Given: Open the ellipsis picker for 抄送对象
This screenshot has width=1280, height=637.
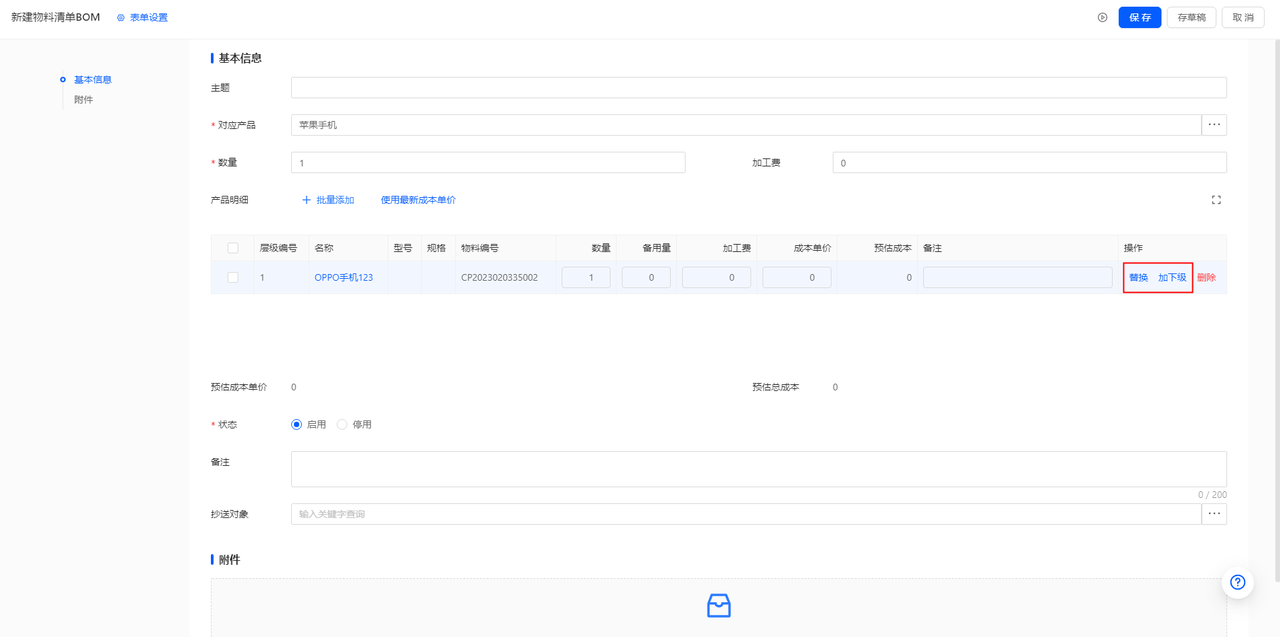Looking at the screenshot, I should point(1214,514).
